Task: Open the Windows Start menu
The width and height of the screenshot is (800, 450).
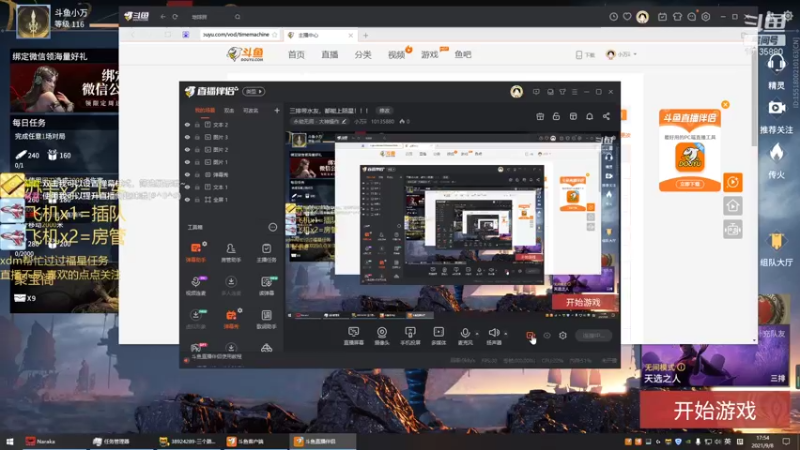Action: tap(9, 441)
